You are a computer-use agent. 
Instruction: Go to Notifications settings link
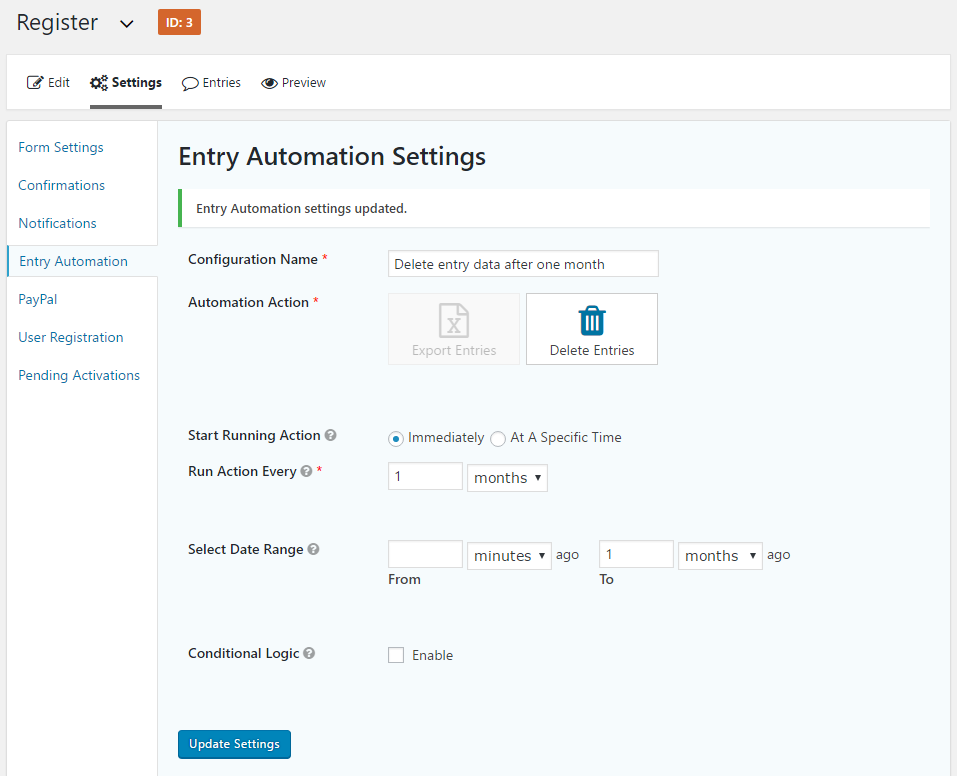[57, 223]
